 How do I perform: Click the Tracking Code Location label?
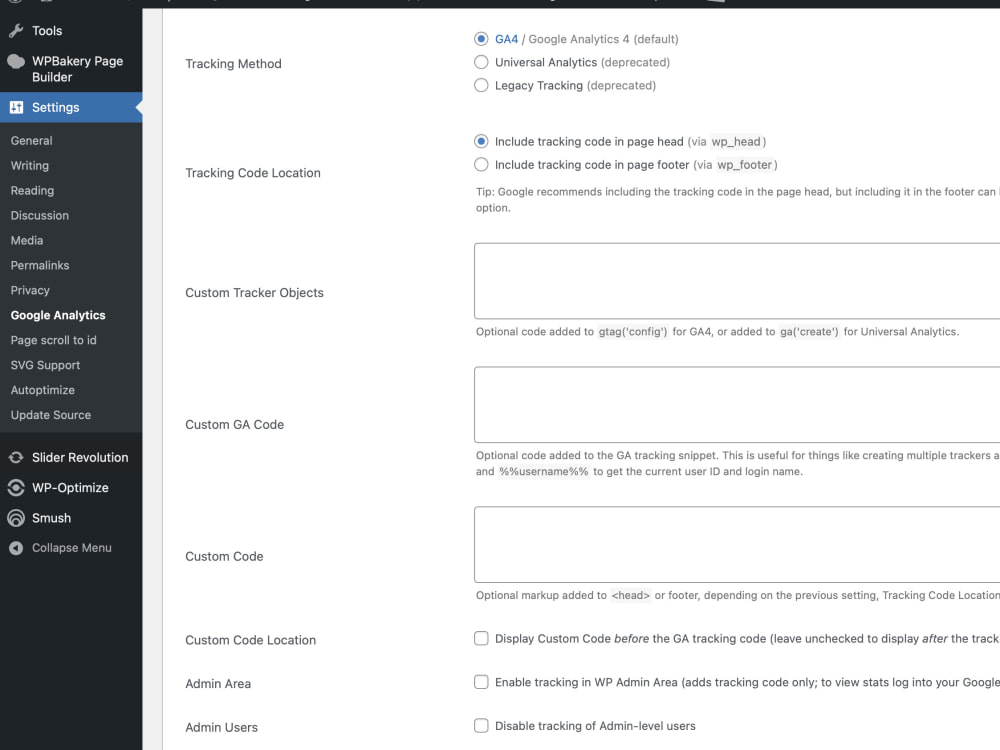[x=253, y=173]
